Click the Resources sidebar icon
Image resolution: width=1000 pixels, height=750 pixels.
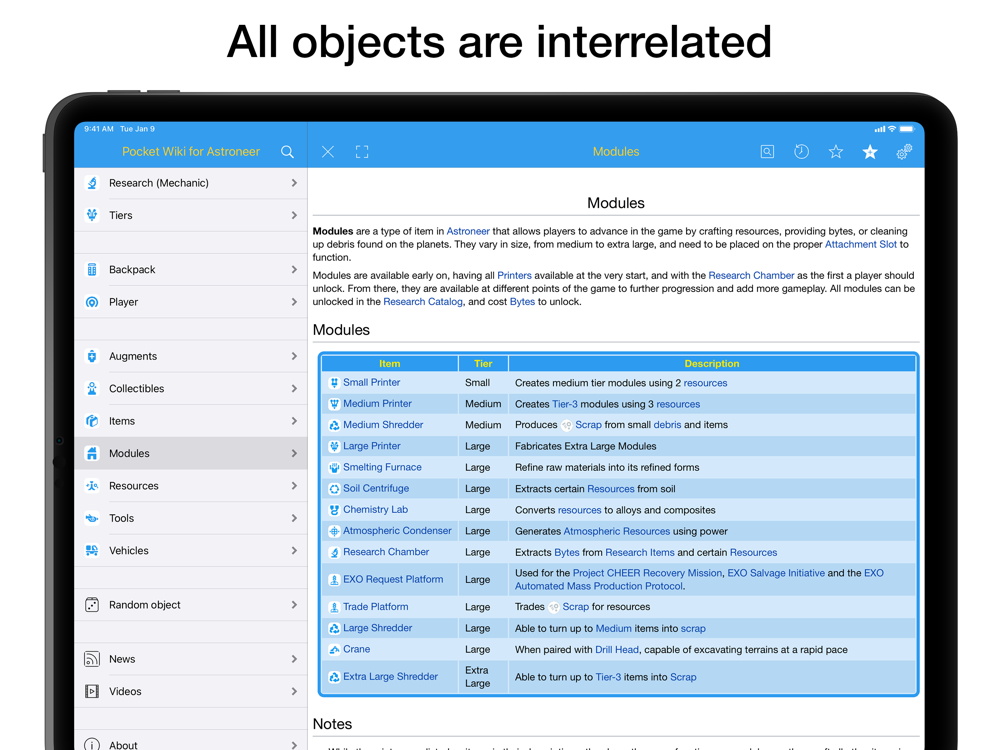point(92,486)
